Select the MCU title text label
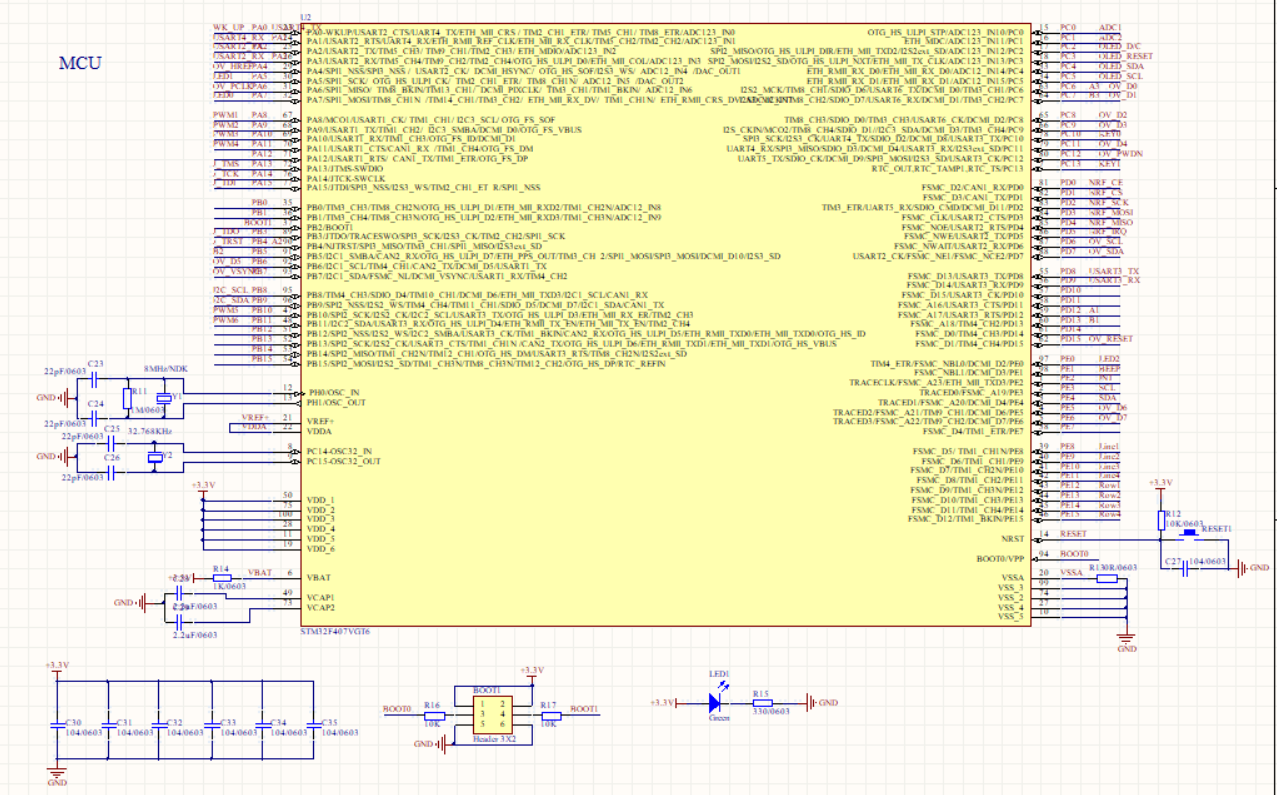 click(x=79, y=63)
